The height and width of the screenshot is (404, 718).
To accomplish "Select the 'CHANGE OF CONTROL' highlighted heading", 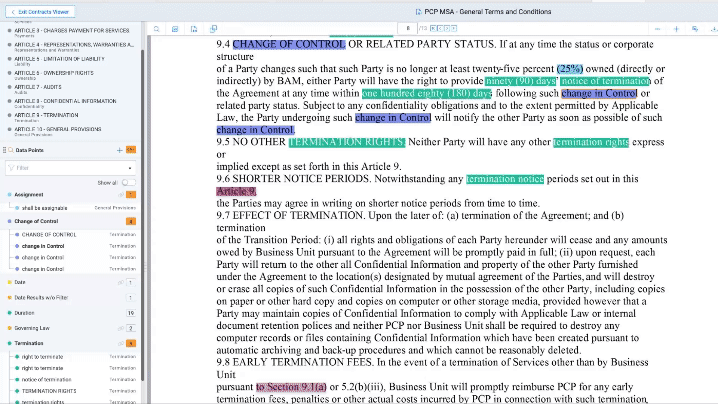I will coord(288,44).
